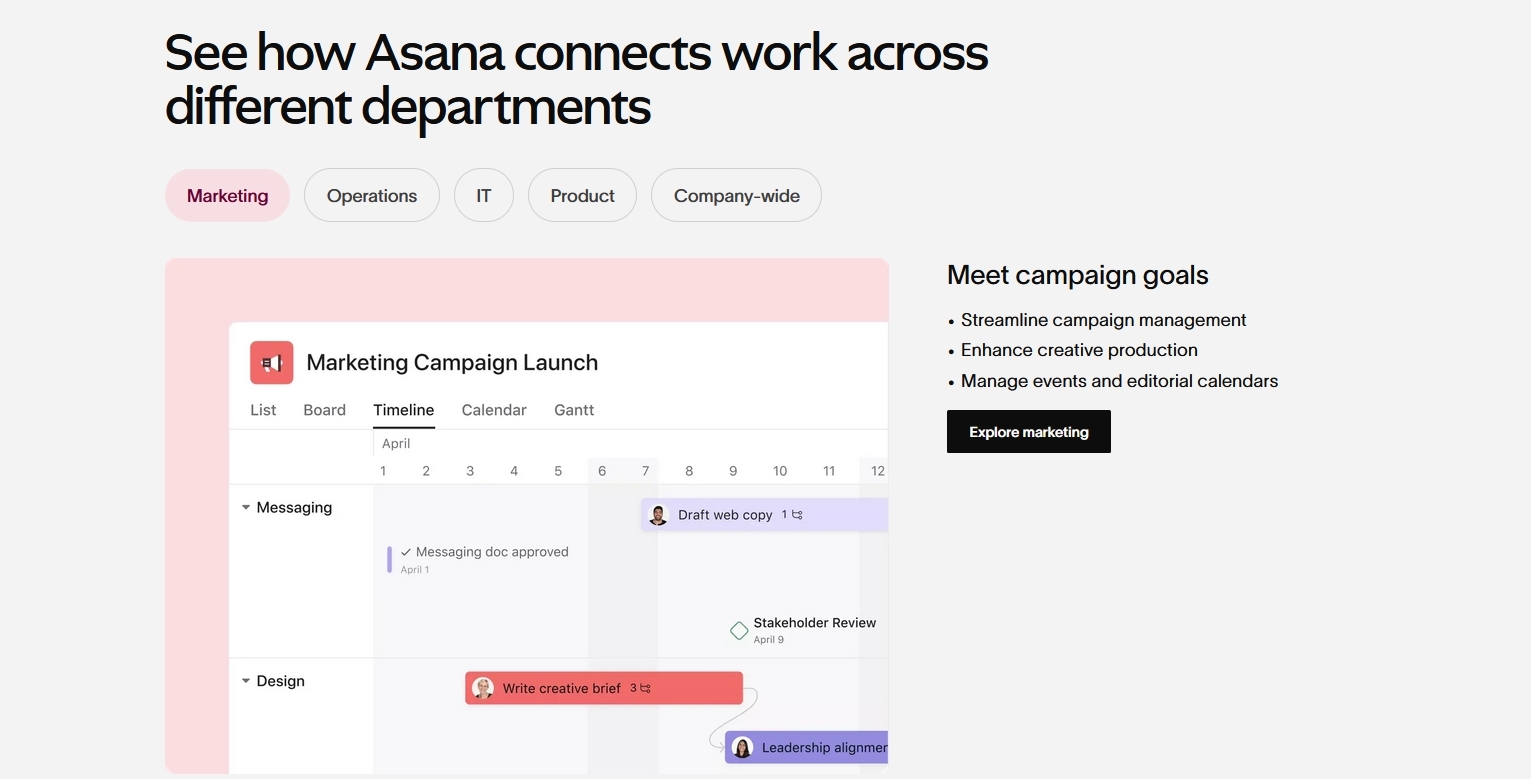Click the avatar on Leadership alignment task
This screenshot has height=779, width=1531.
tap(742, 747)
